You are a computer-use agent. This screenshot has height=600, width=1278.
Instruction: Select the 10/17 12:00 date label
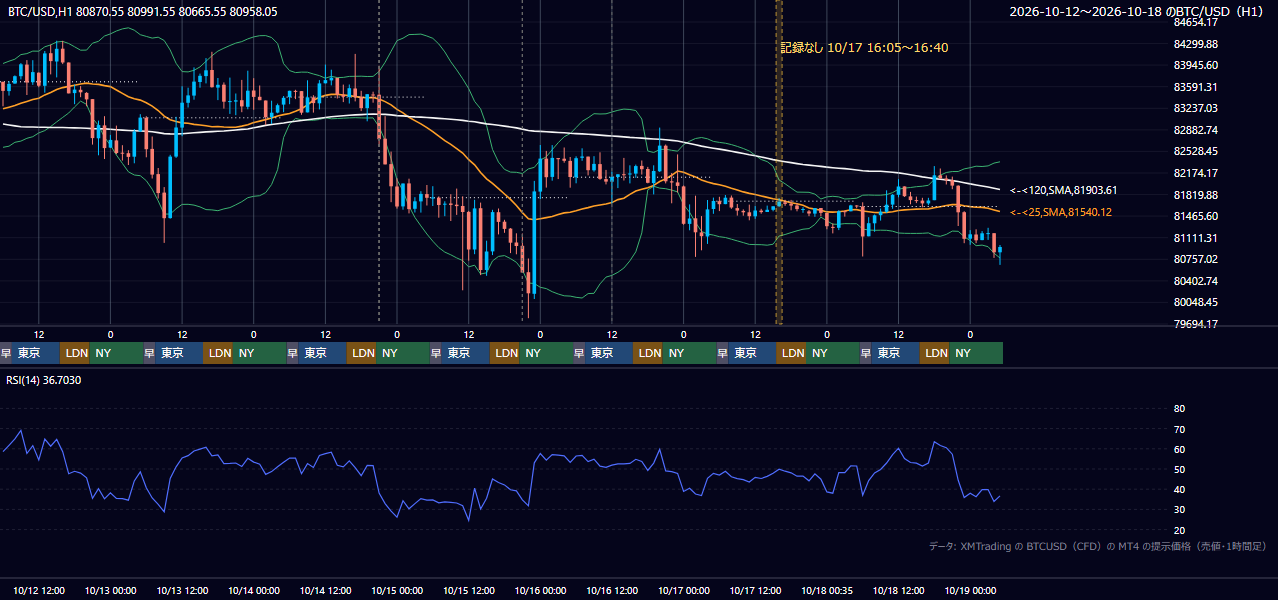pyautogui.click(x=755, y=591)
